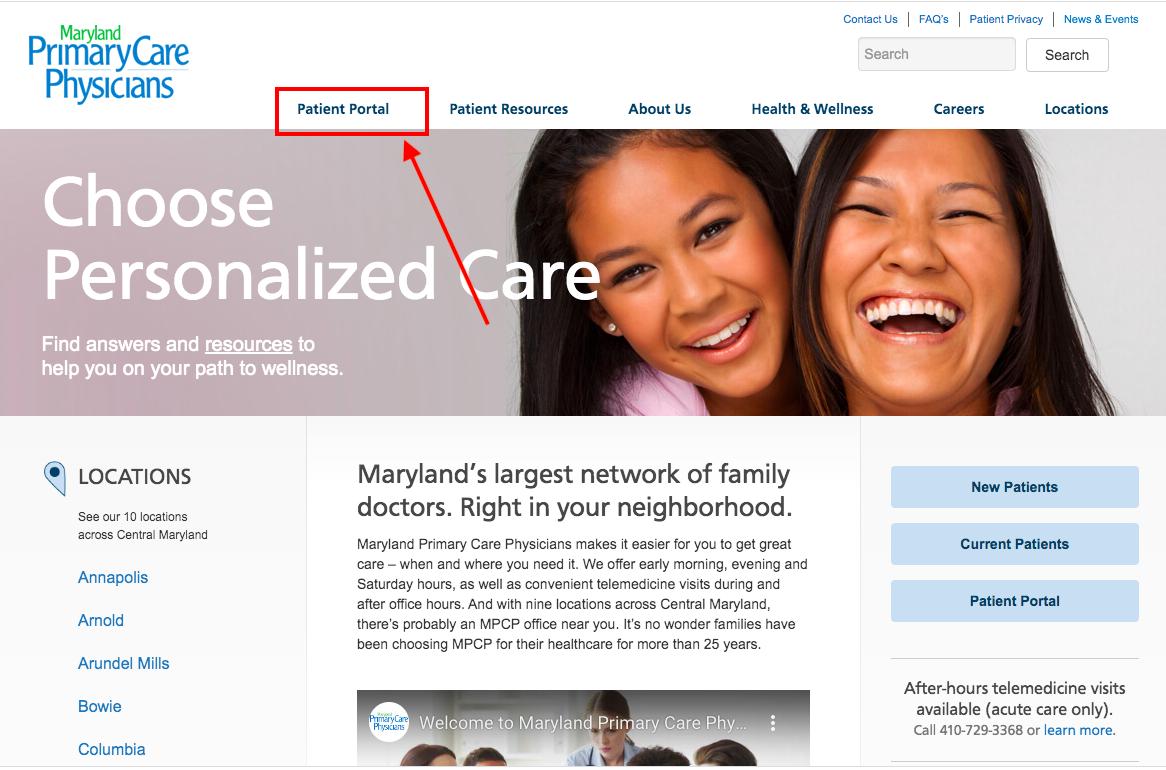The image size is (1166, 770).
Task: Select Careers in the navigation bar
Action: tap(959, 109)
